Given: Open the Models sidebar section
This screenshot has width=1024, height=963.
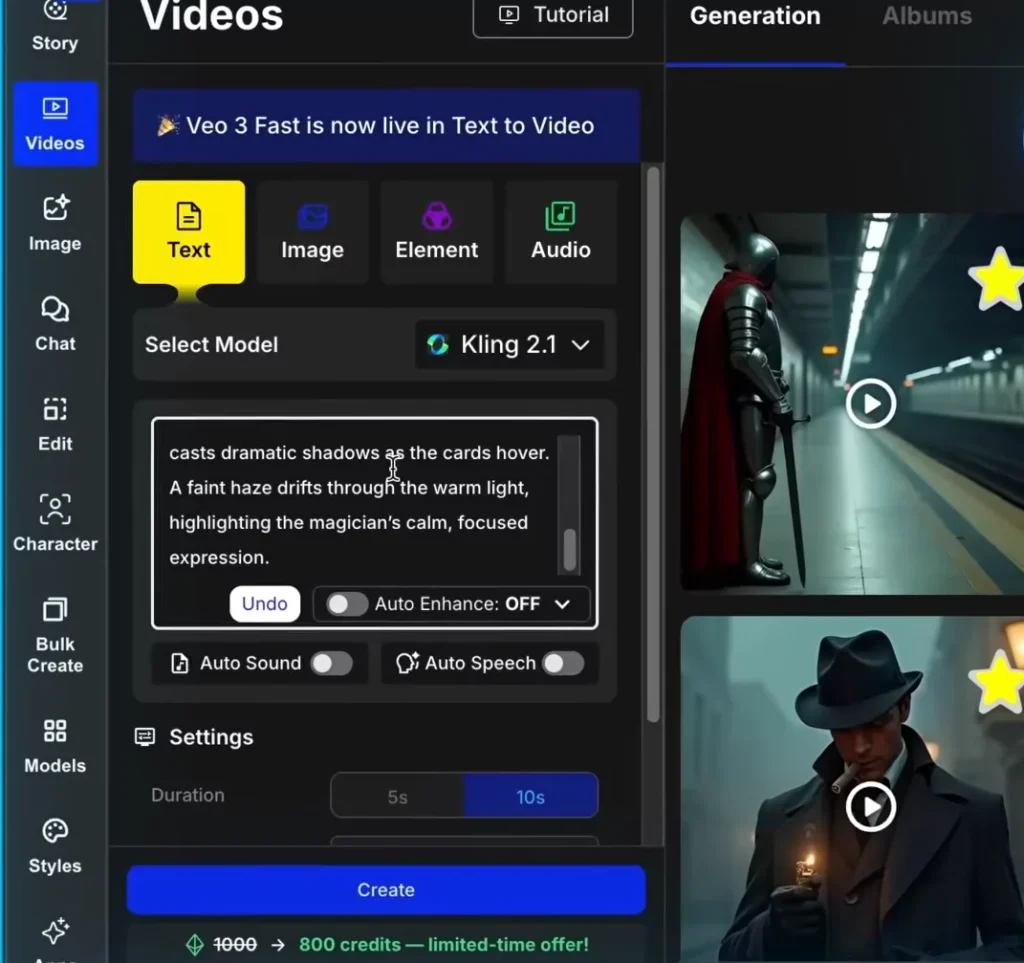Looking at the screenshot, I should pyautogui.click(x=55, y=745).
